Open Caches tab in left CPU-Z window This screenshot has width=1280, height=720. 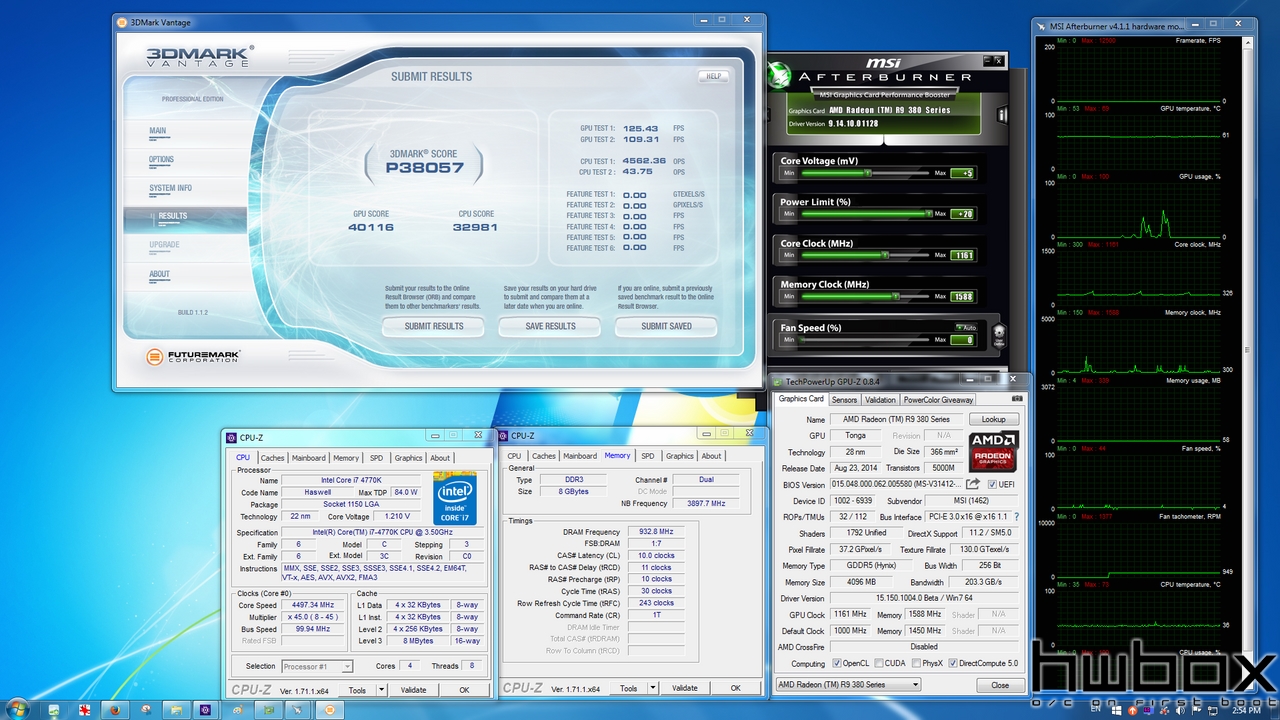click(272, 458)
